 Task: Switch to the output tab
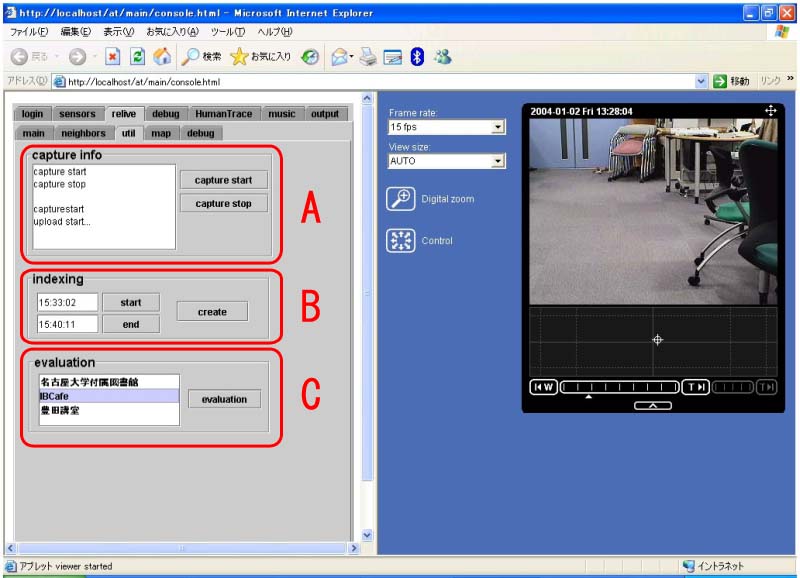pyautogui.click(x=324, y=114)
